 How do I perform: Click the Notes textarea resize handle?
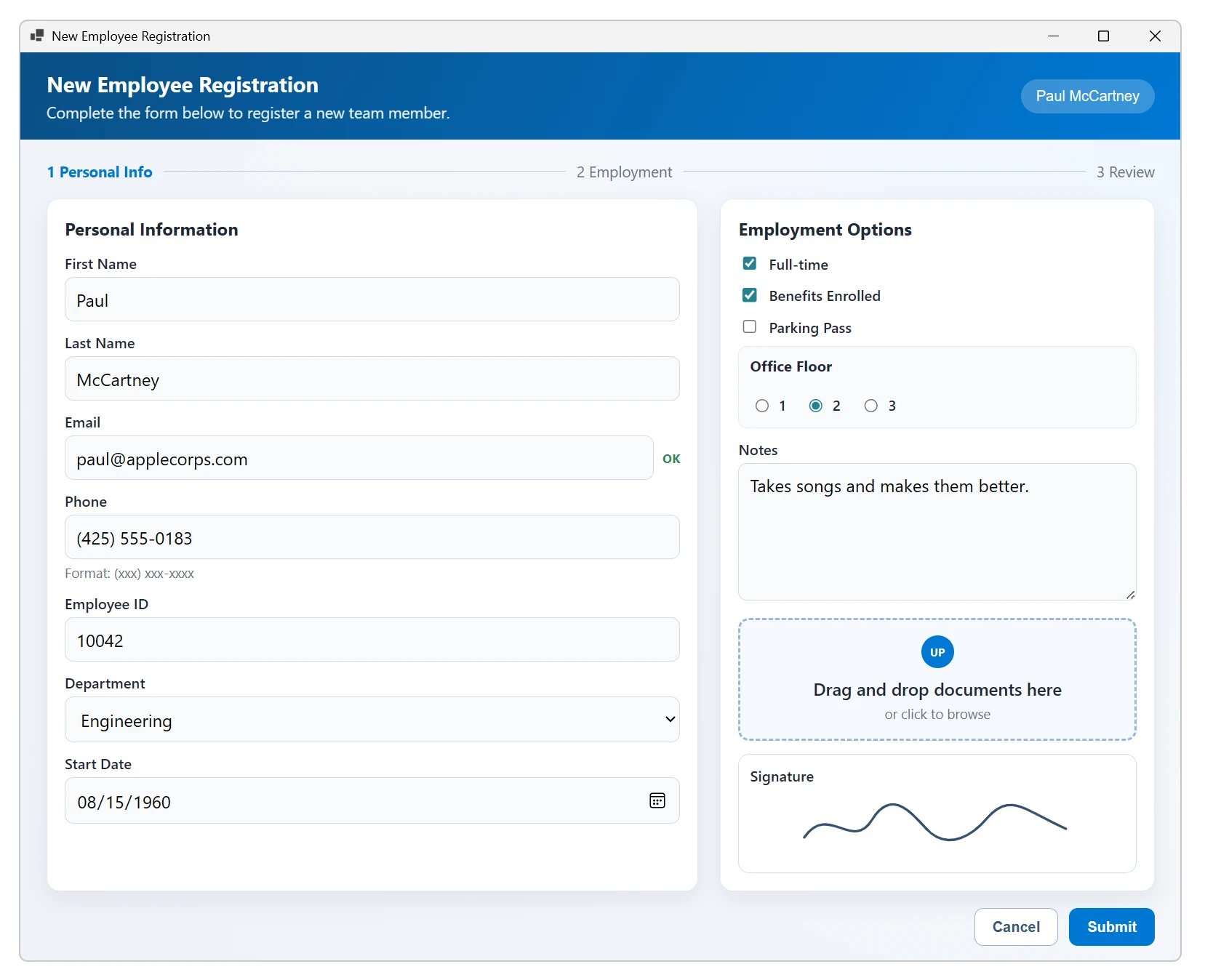(1130, 595)
